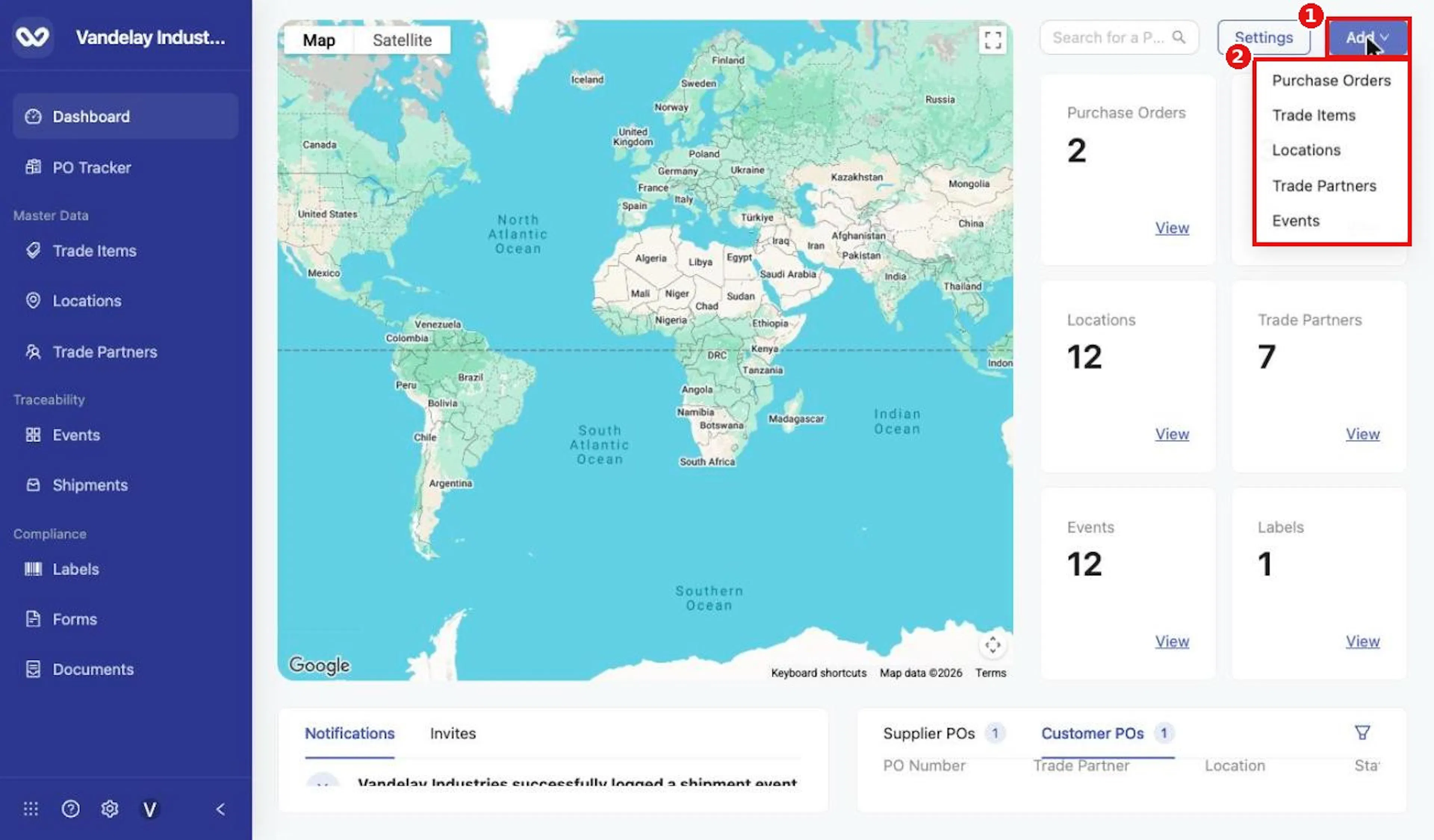Choose Trade Partners from the Add menu
Viewport: 1434px width, 840px height.
click(x=1331, y=186)
